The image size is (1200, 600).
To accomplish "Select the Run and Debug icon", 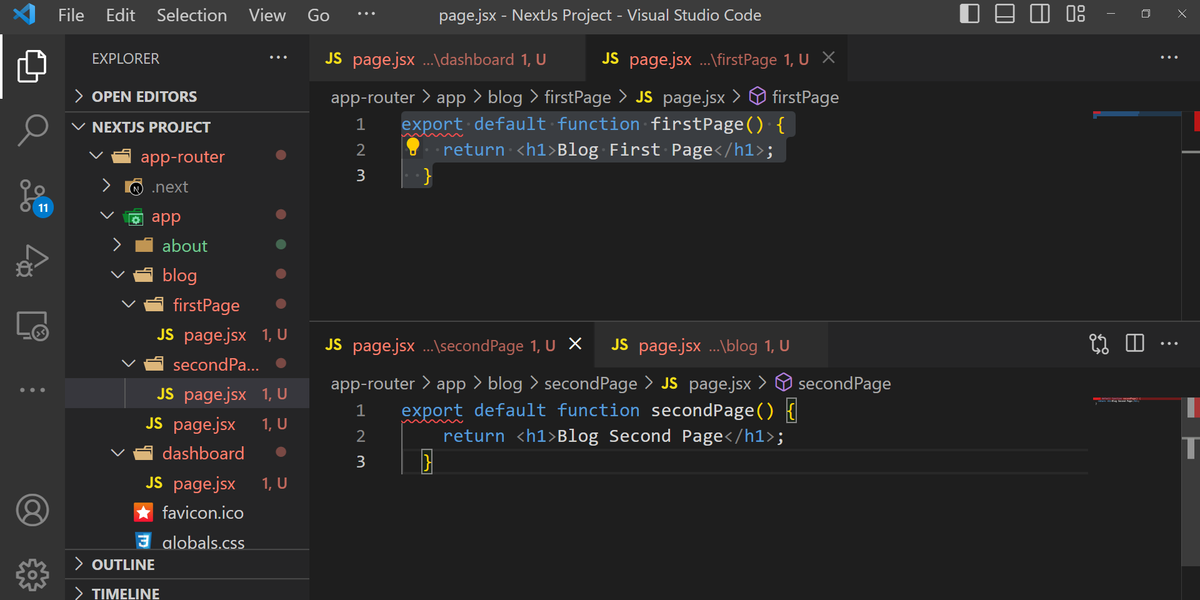I will [32, 258].
